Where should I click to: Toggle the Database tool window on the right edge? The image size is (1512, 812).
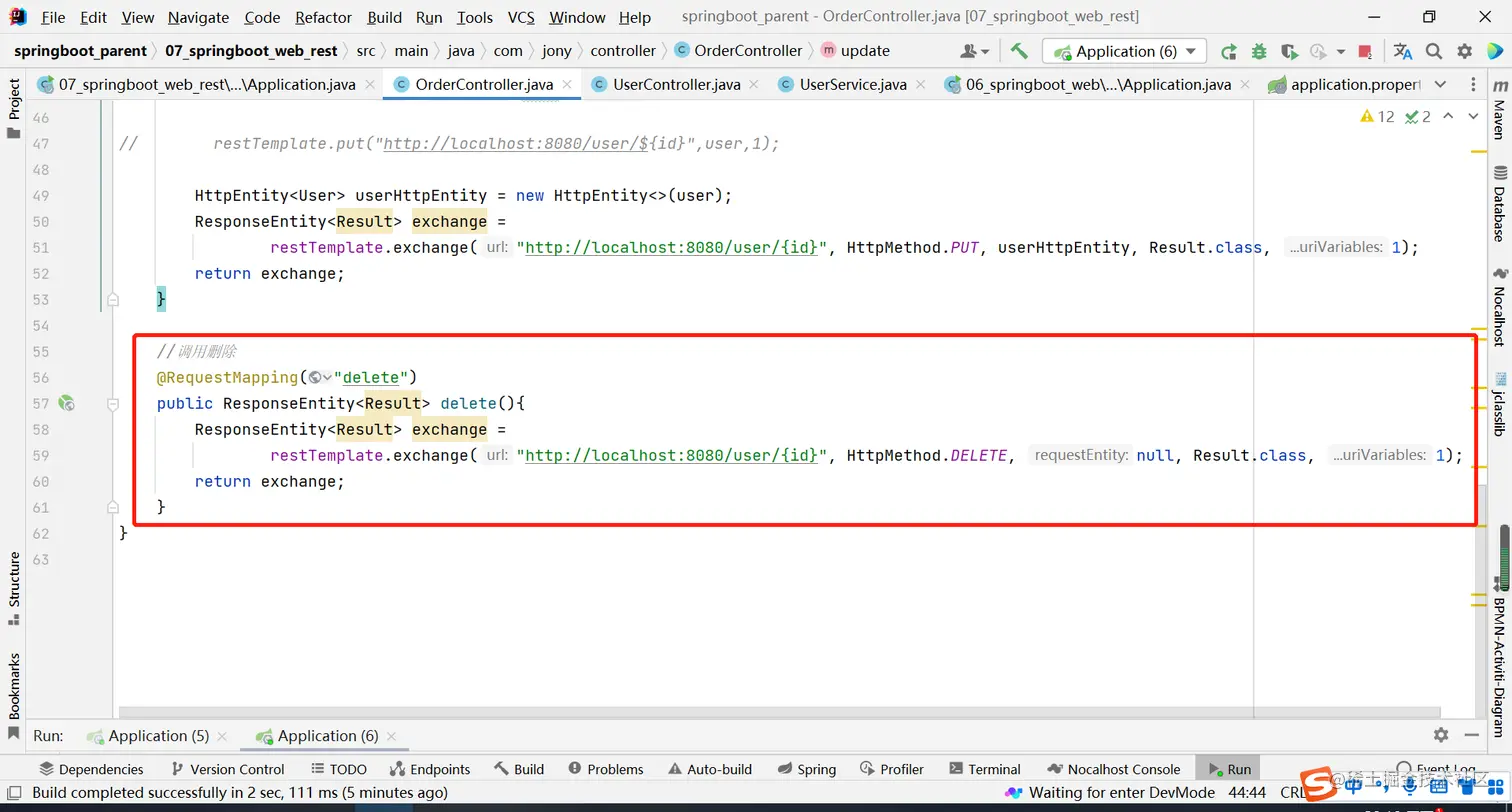pos(1499,206)
